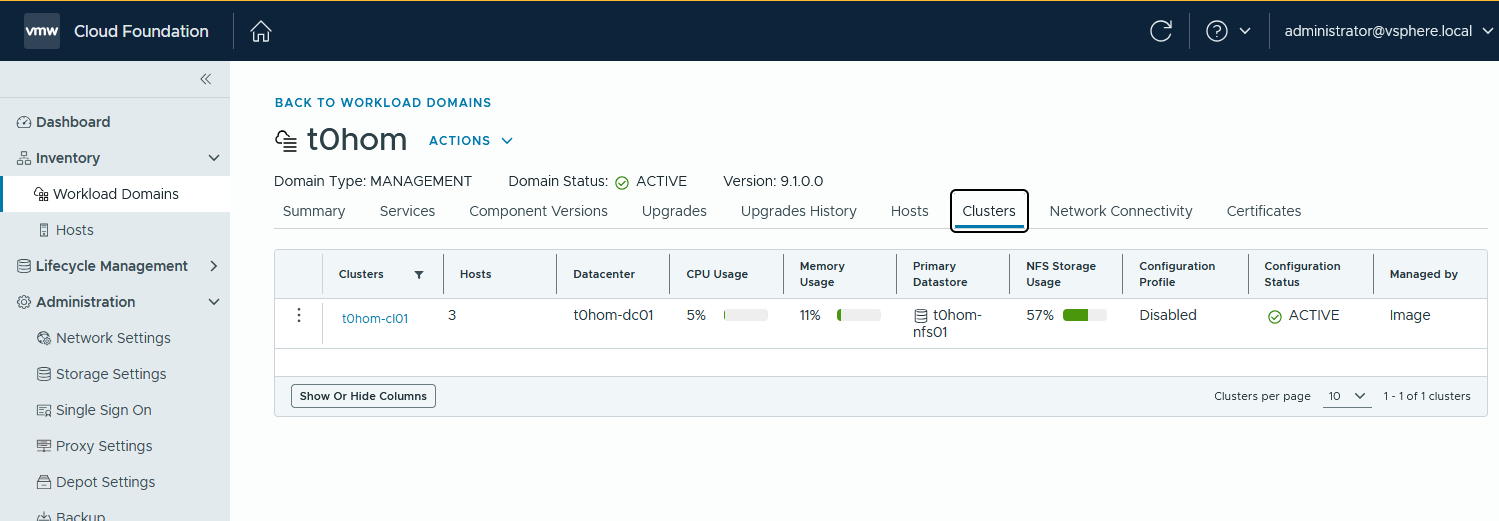Open the vertical ellipsis menu for t0hom-cl01
Screen dimensions: 1499x521
coord(298,315)
